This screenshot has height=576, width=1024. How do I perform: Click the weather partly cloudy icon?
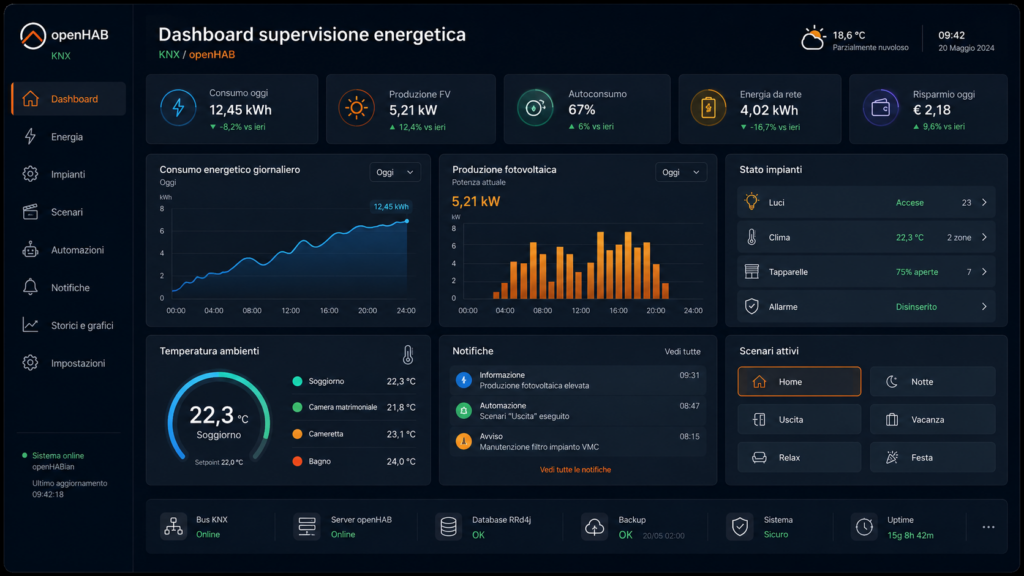pos(813,39)
